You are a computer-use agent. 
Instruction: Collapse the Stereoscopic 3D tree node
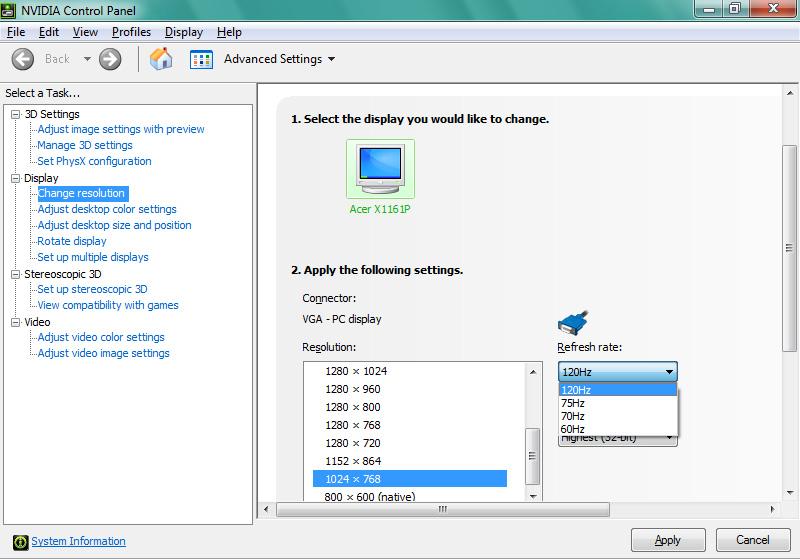click(16, 274)
